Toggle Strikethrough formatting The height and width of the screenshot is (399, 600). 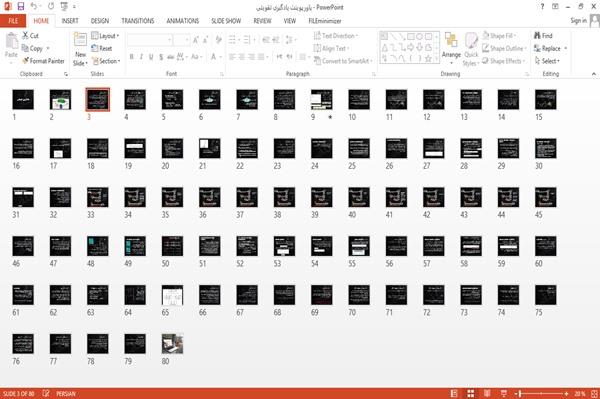coord(171,57)
